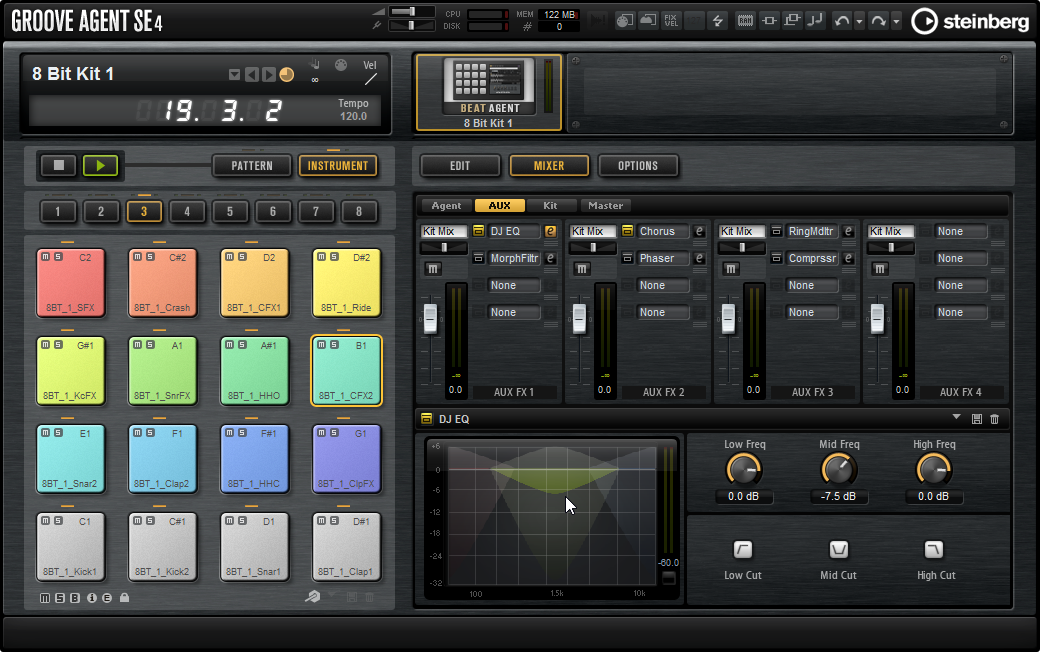Screen dimensions: 1040x652
Task: Click the lock icon below pads
Action: pos(124,598)
